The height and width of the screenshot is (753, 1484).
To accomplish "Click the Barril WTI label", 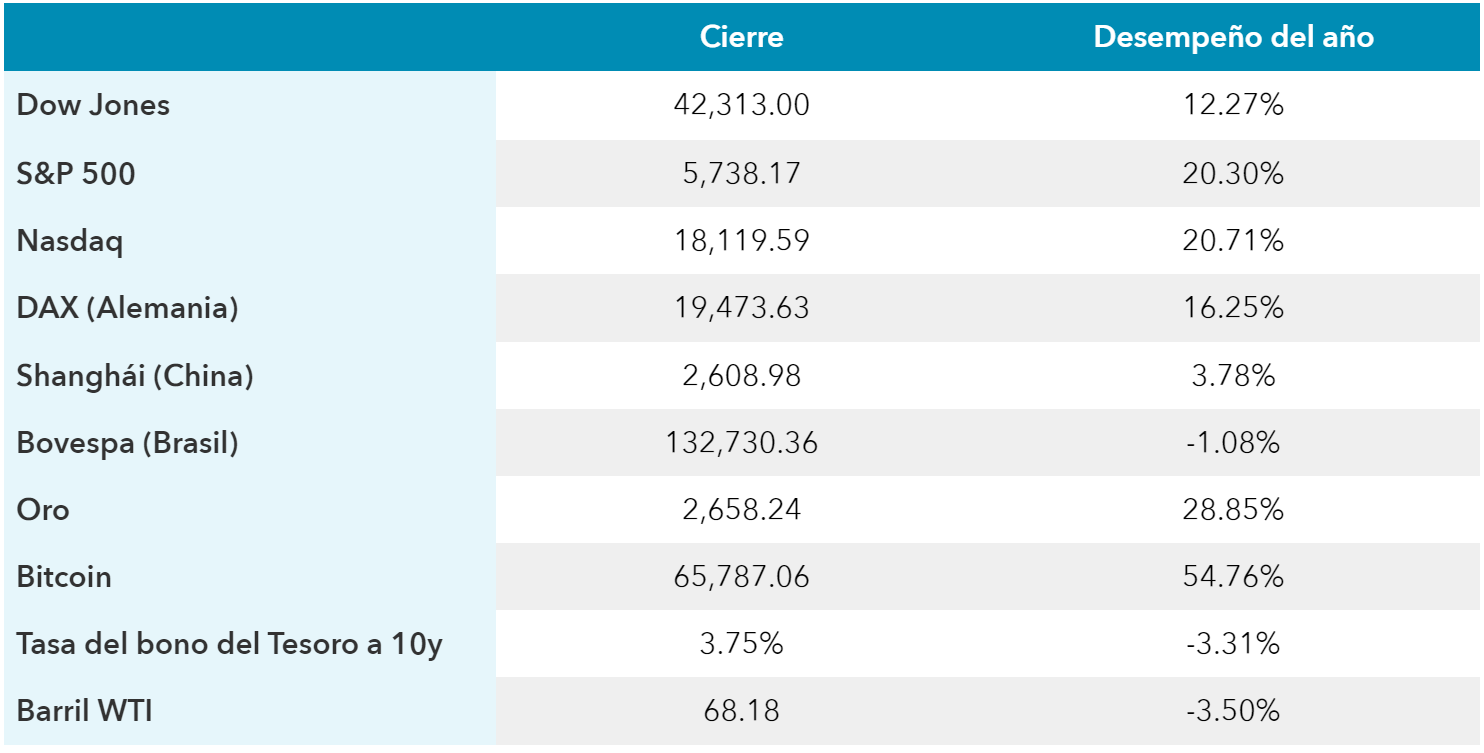I will [x=85, y=711].
